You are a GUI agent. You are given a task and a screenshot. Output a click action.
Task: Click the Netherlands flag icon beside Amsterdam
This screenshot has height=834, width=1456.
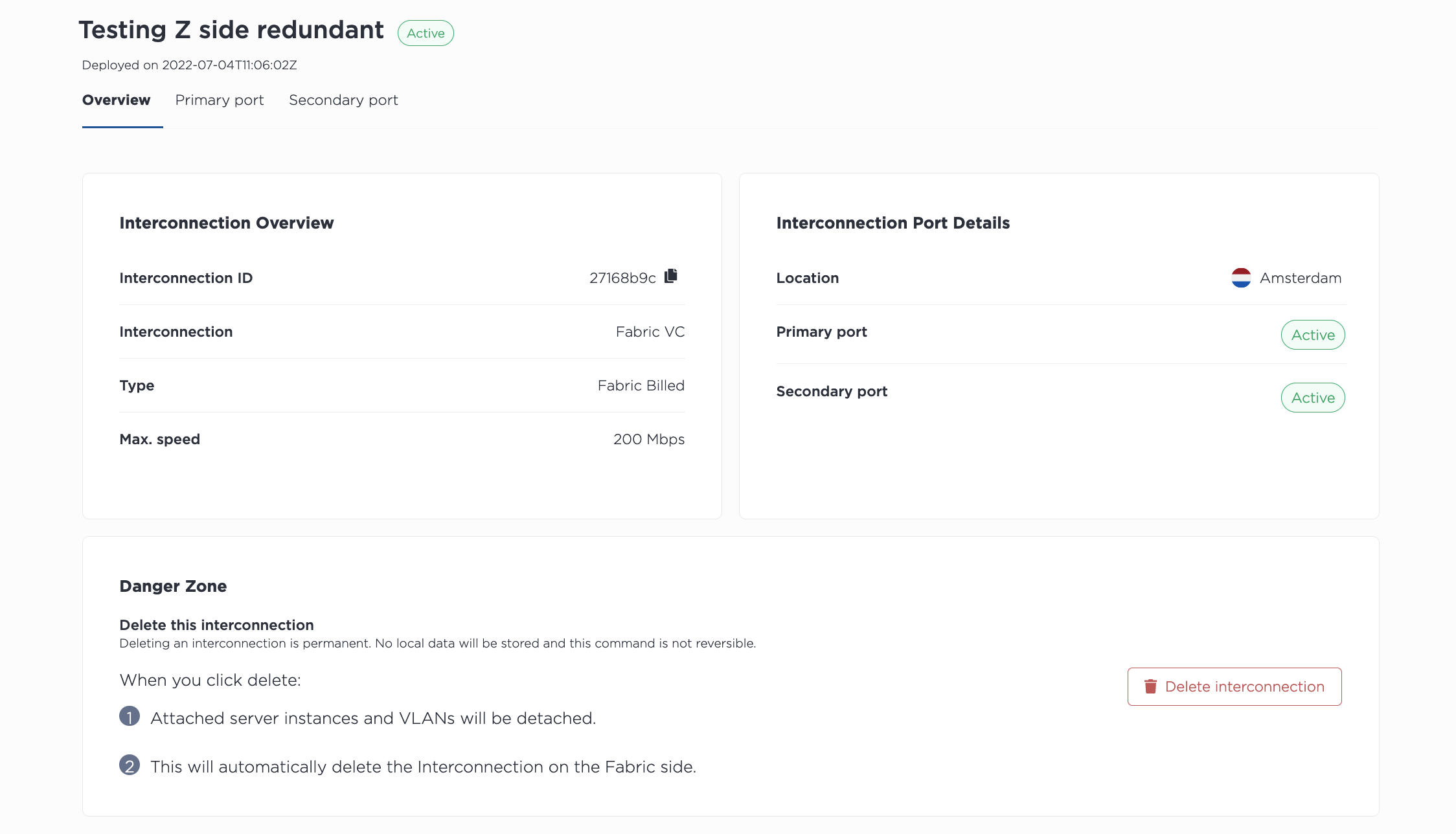click(1241, 278)
